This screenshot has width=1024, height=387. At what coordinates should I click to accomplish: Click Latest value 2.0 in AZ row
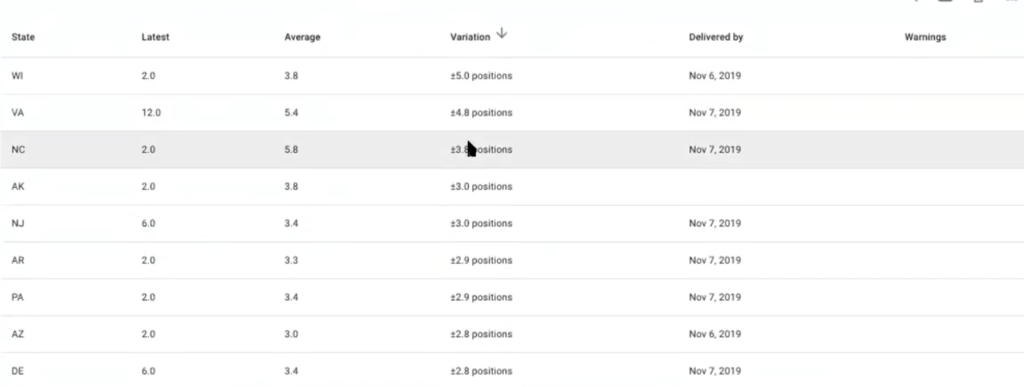pos(148,334)
